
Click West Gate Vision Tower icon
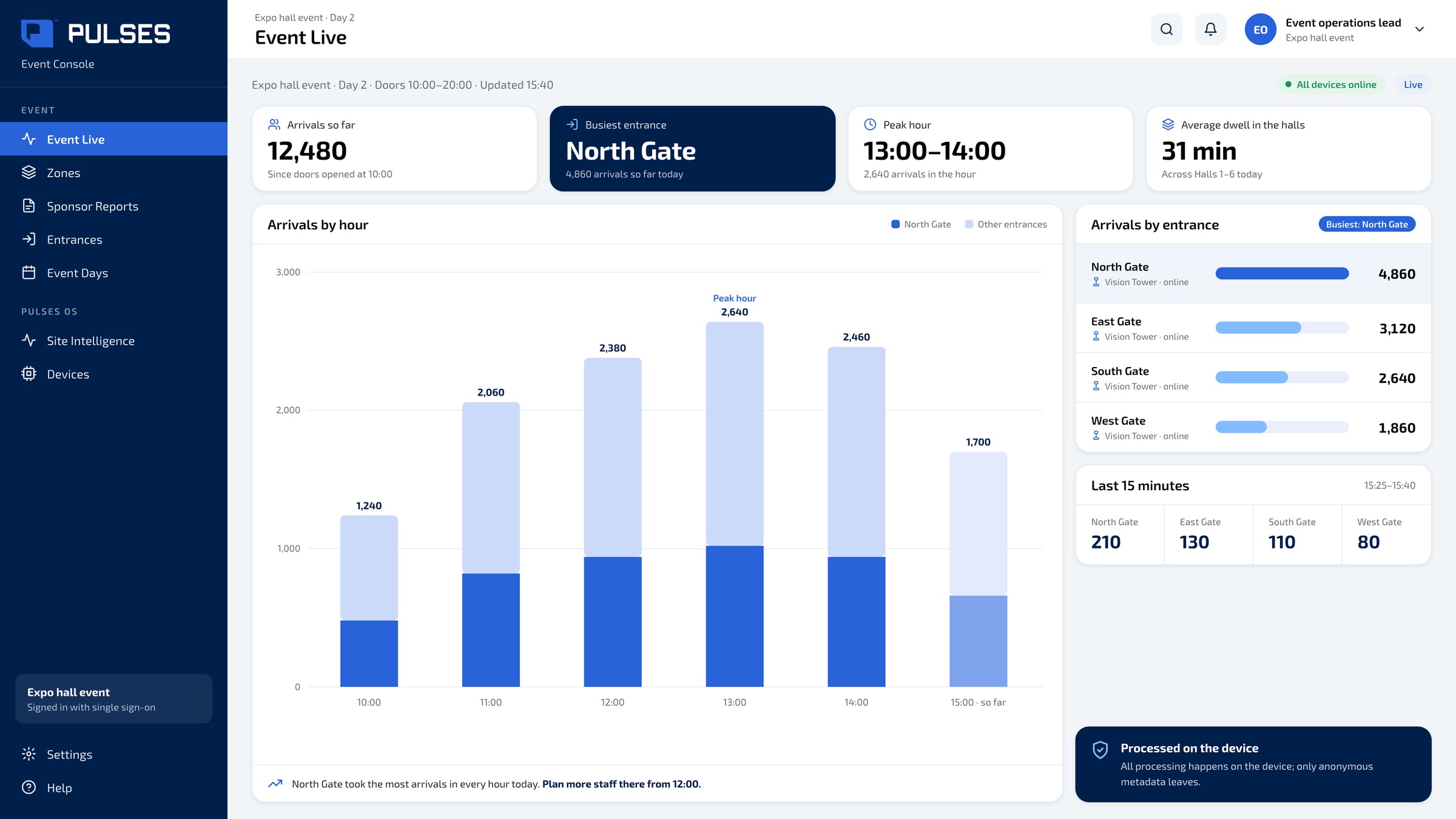pos(1096,436)
